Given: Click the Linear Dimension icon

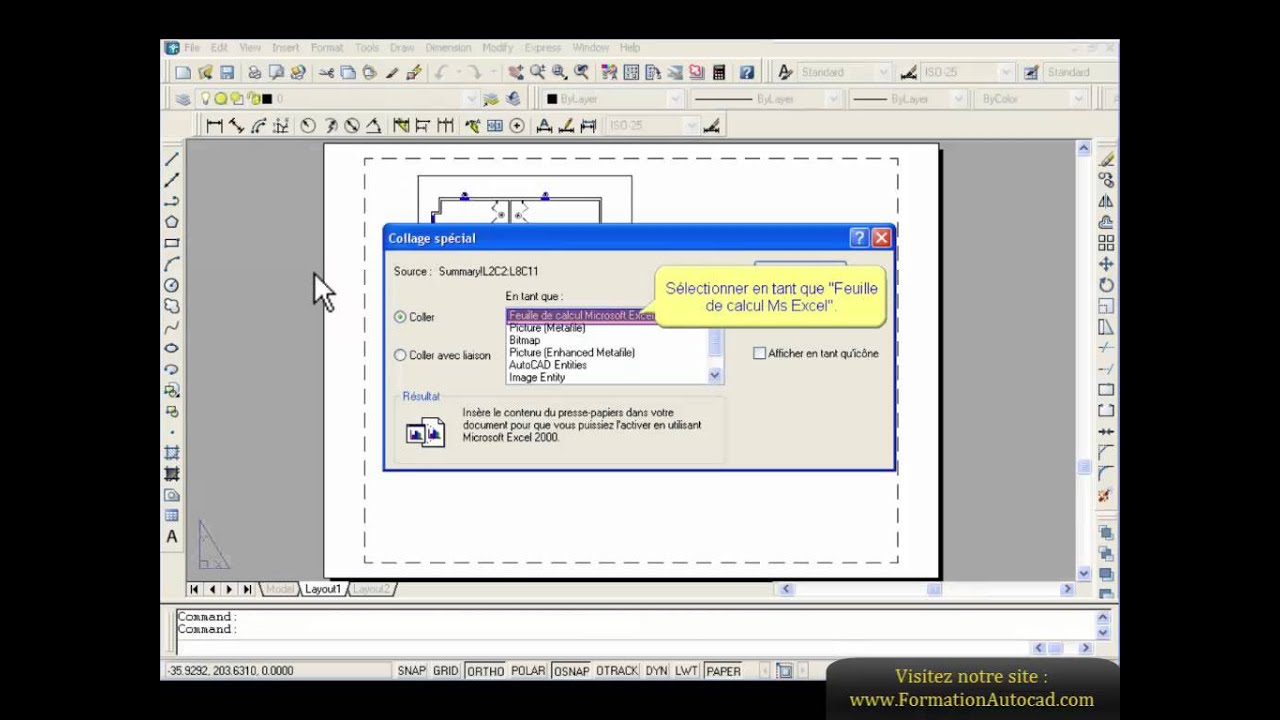Looking at the screenshot, I should pyautogui.click(x=214, y=126).
